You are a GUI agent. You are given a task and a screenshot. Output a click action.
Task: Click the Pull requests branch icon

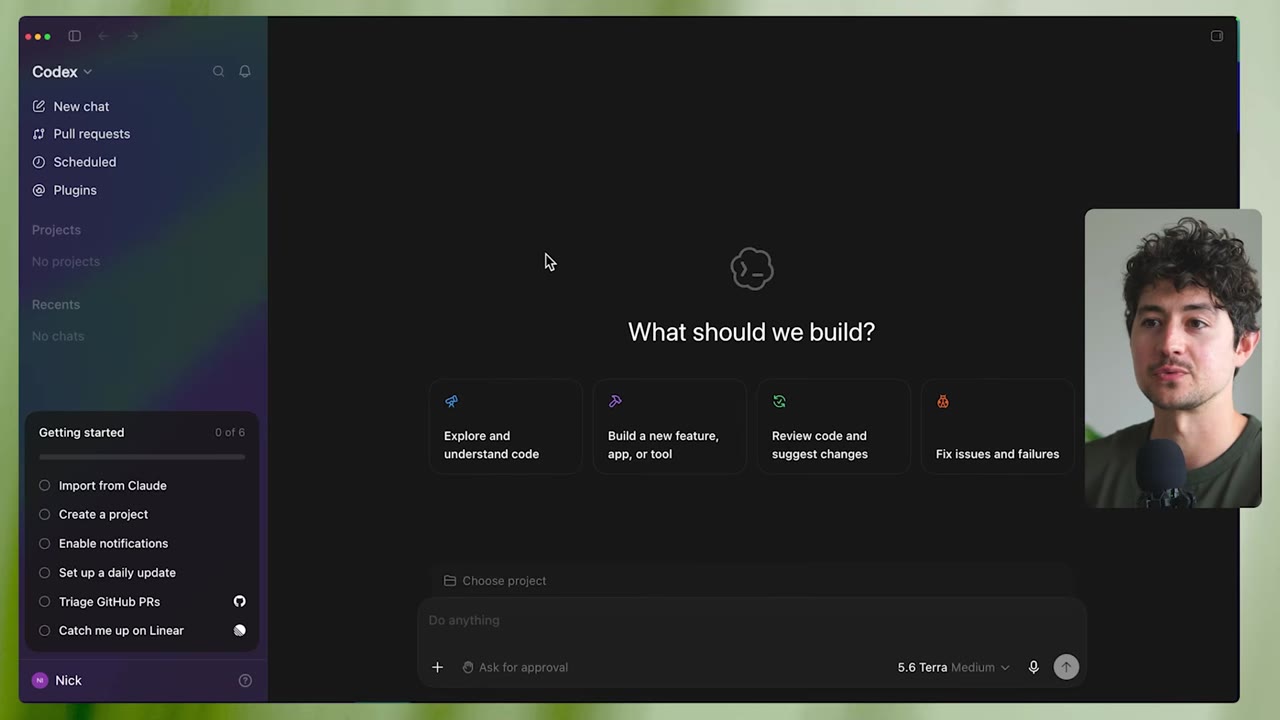click(39, 134)
